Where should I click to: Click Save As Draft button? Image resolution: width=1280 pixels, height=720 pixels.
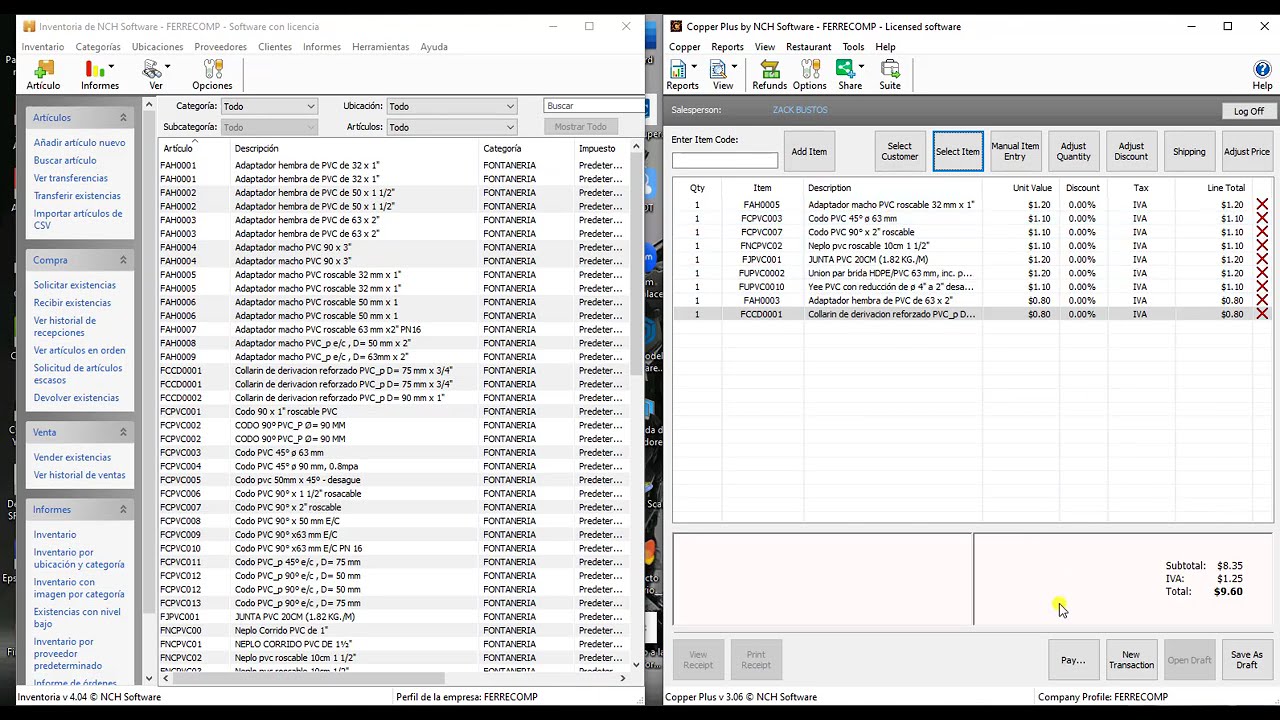[1247, 660]
